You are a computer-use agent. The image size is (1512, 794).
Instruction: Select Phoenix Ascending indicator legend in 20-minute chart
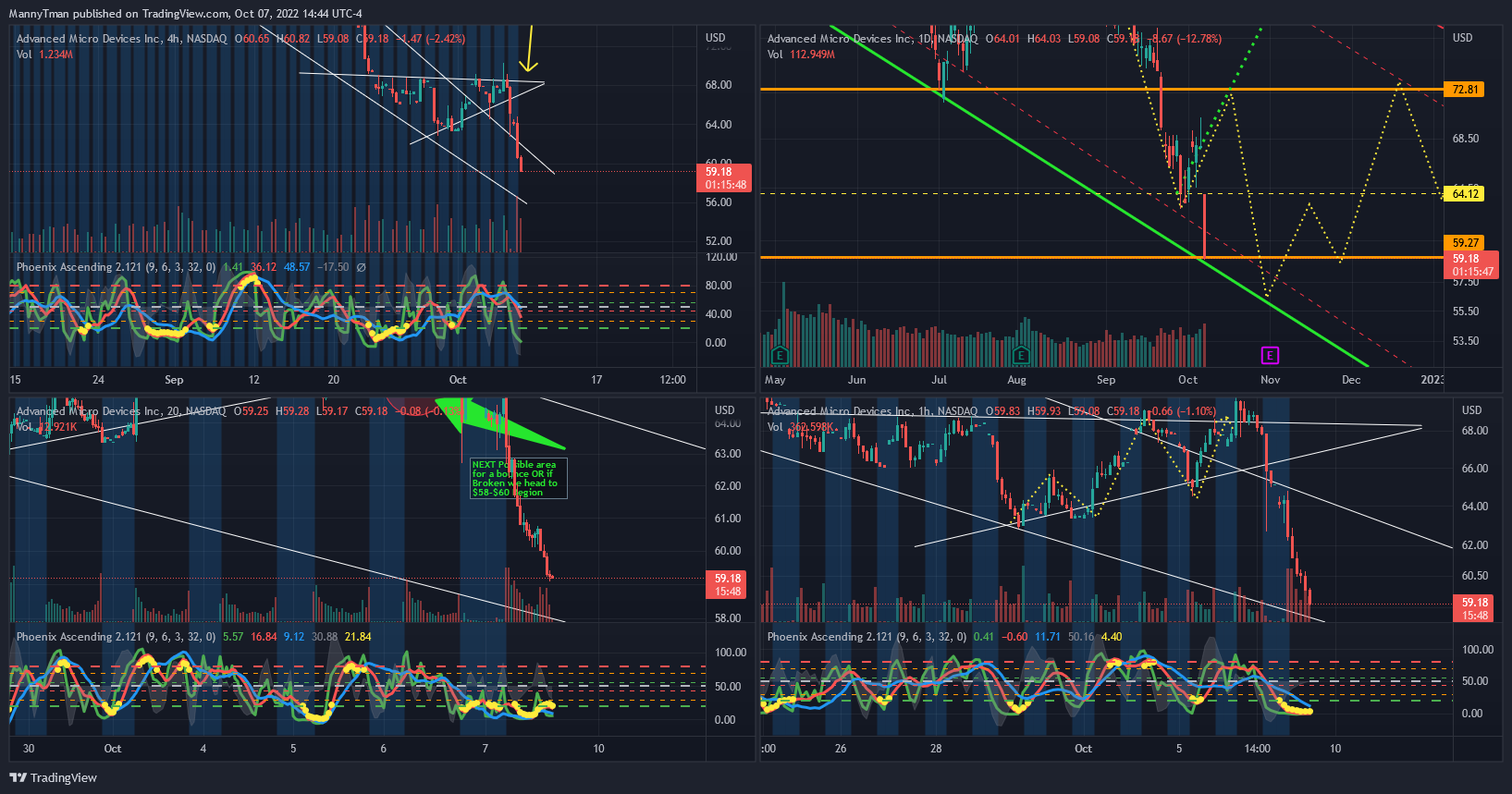click(116, 637)
